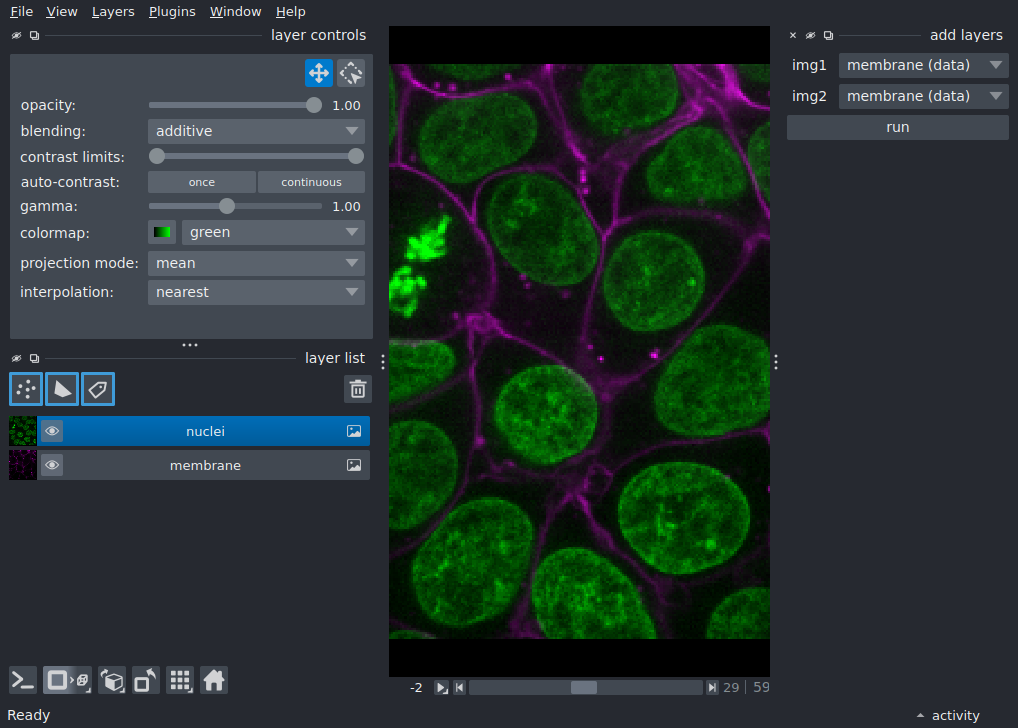Reset view with home icon

214,681
